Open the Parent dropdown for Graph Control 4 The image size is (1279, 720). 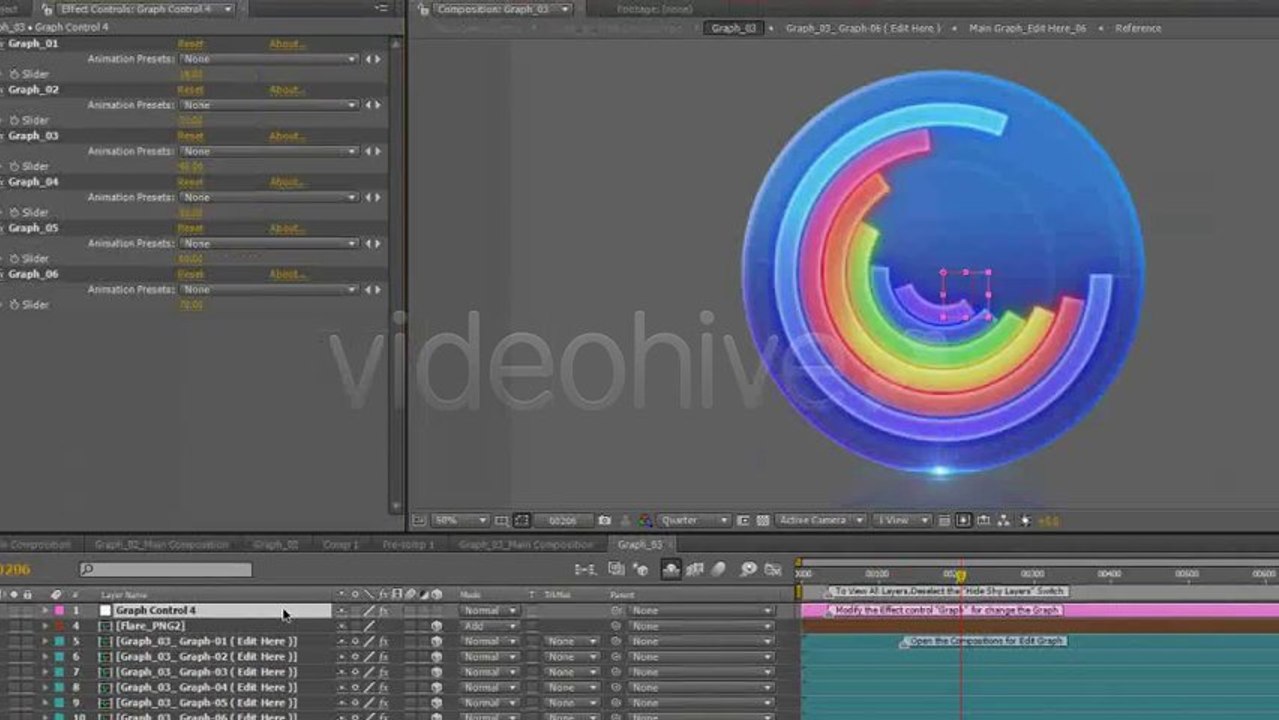[x=702, y=610]
